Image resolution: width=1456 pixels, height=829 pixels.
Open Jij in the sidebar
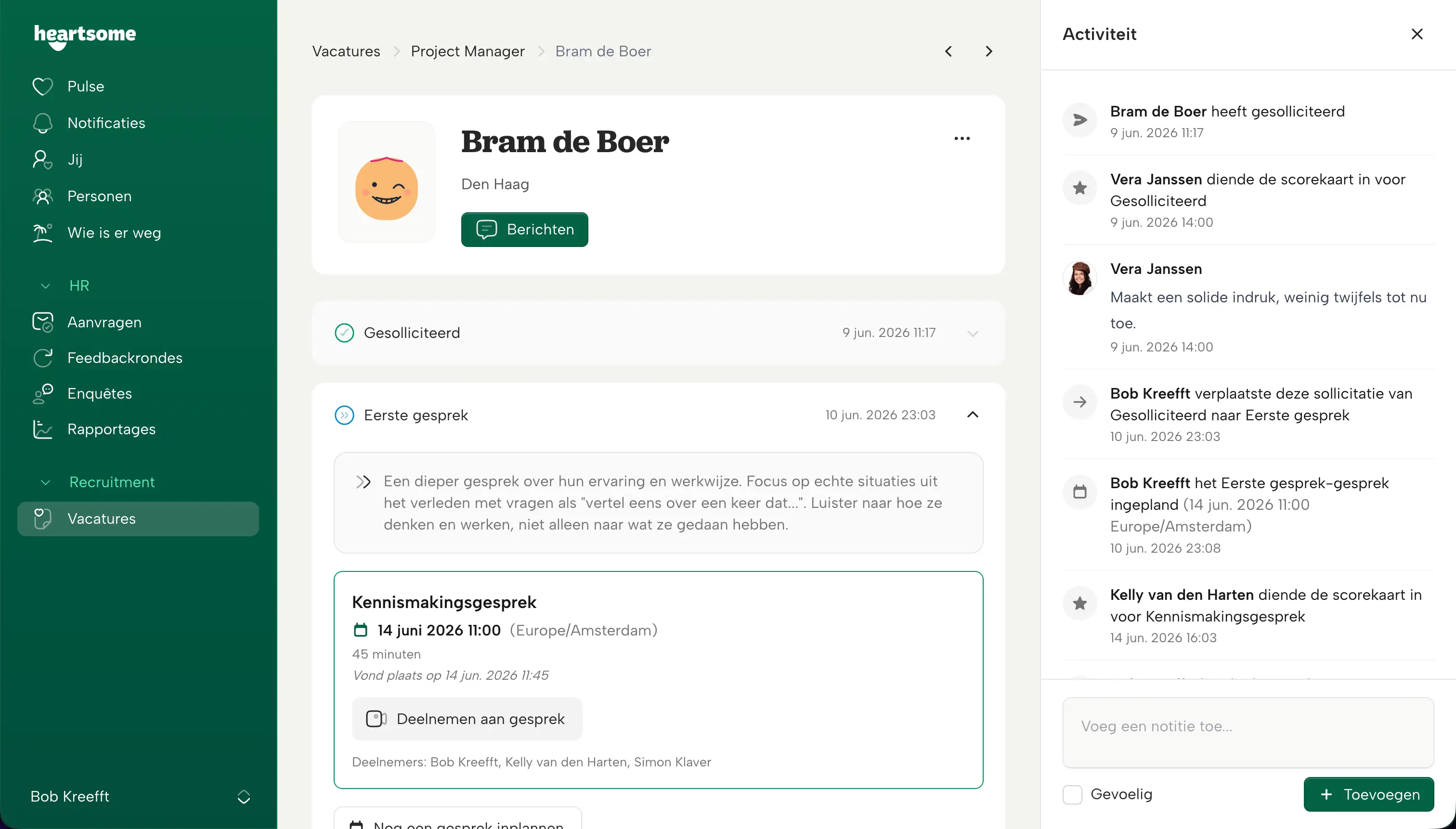(75, 159)
